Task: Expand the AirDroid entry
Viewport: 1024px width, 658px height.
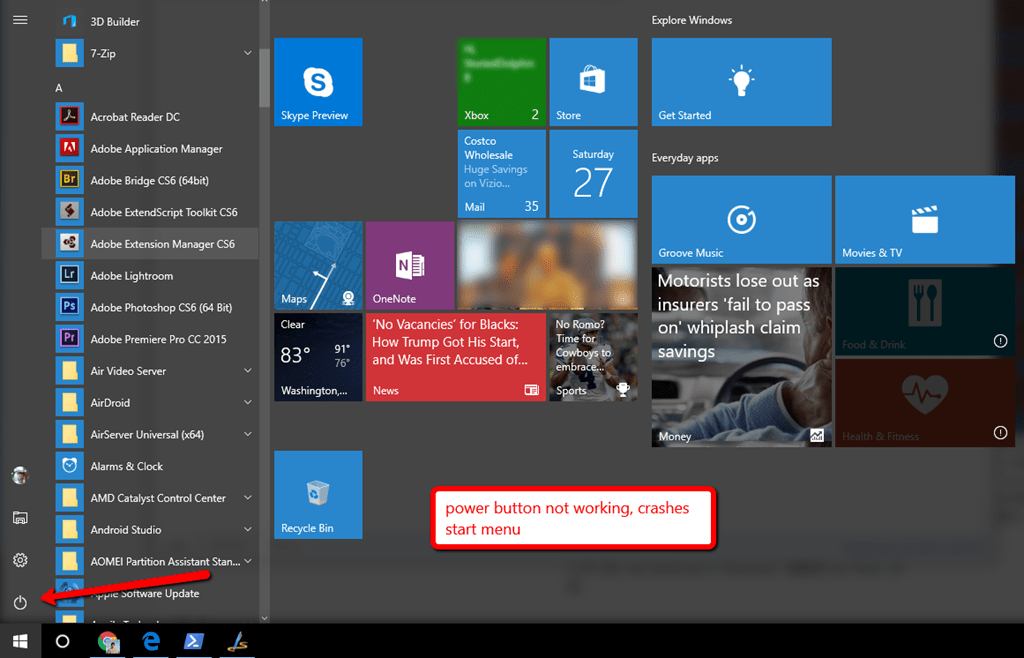Action: coord(247,402)
